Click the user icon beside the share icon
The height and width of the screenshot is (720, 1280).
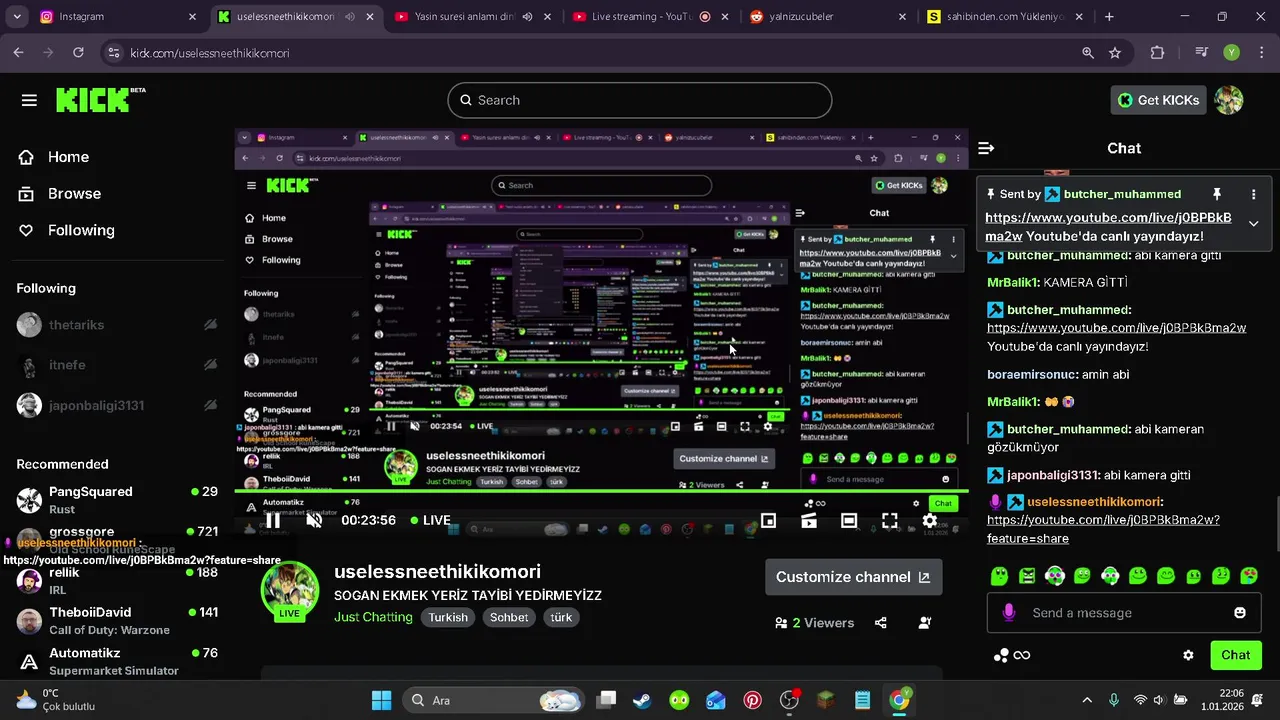[925, 623]
